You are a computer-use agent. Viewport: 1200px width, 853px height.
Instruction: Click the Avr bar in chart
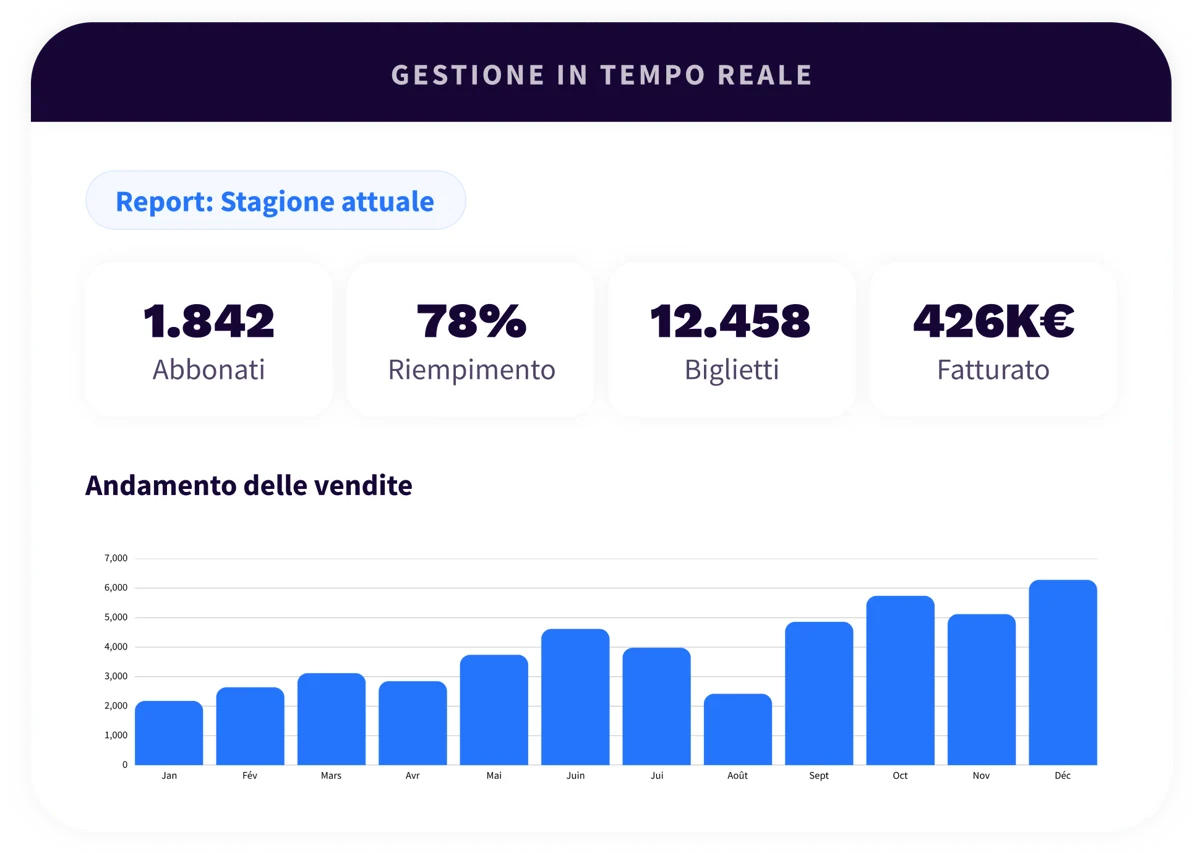[x=413, y=723]
